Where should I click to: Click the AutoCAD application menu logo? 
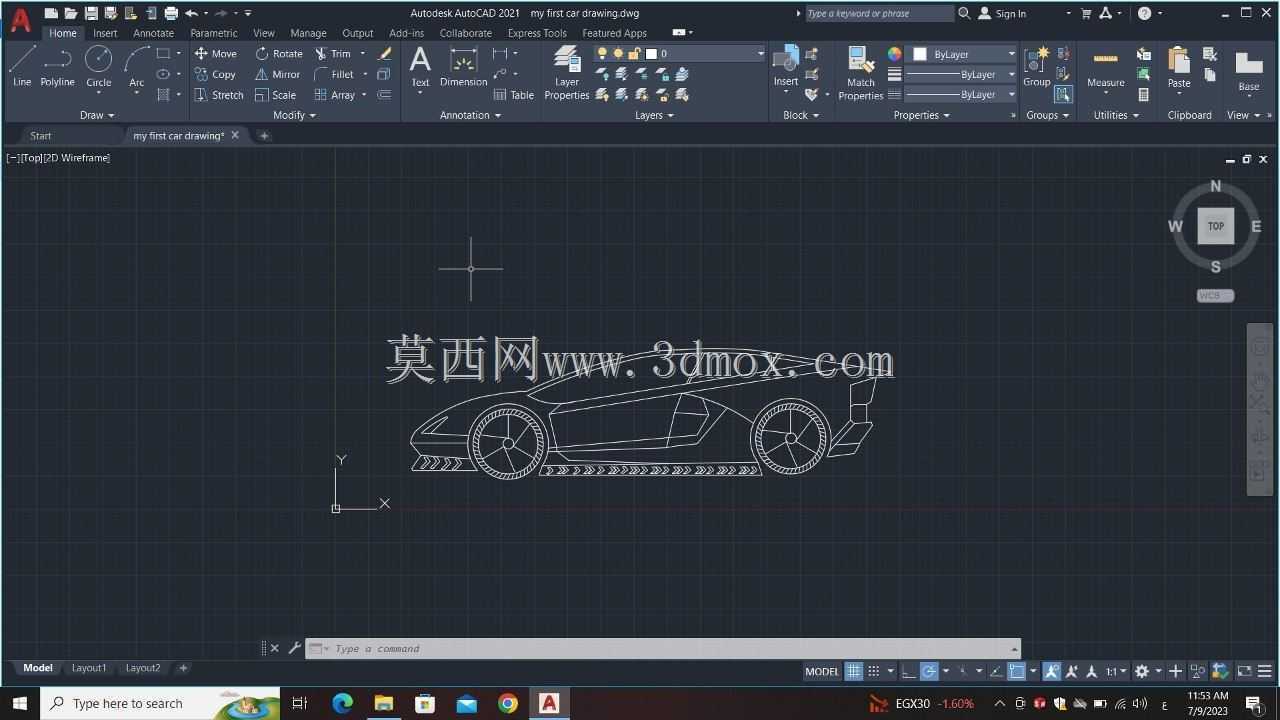click(20, 19)
